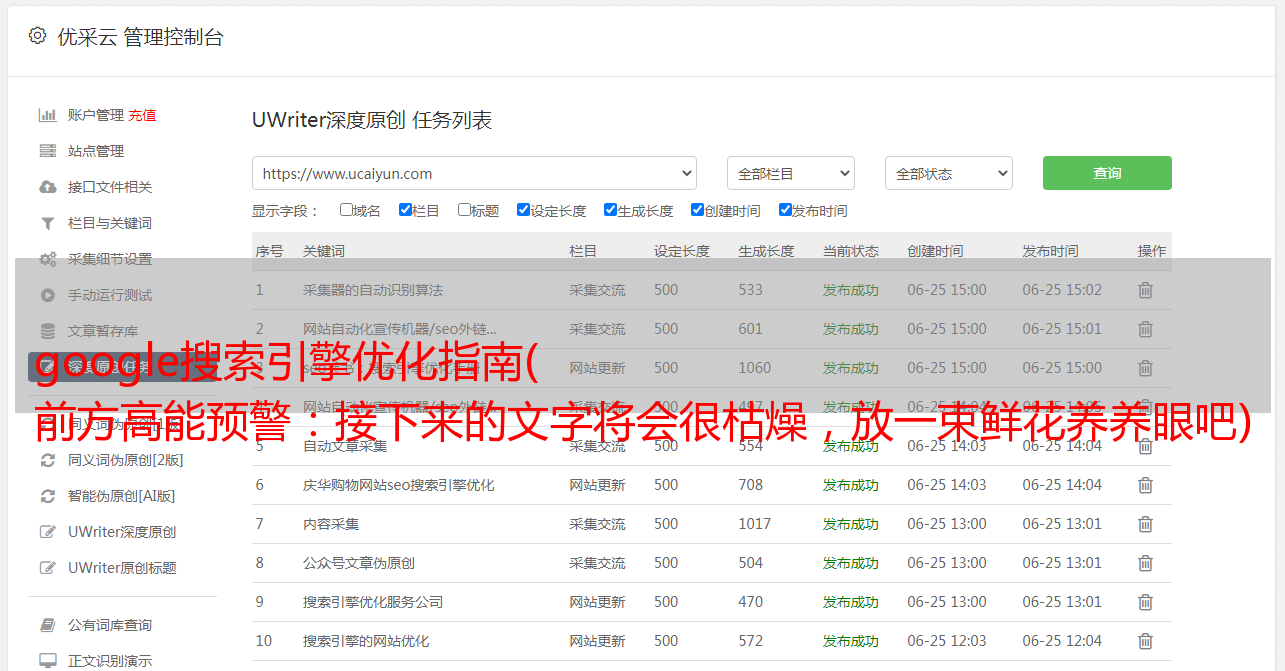
Task: Open 接口文件相关 menu item
Action: click(x=110, y=187)
